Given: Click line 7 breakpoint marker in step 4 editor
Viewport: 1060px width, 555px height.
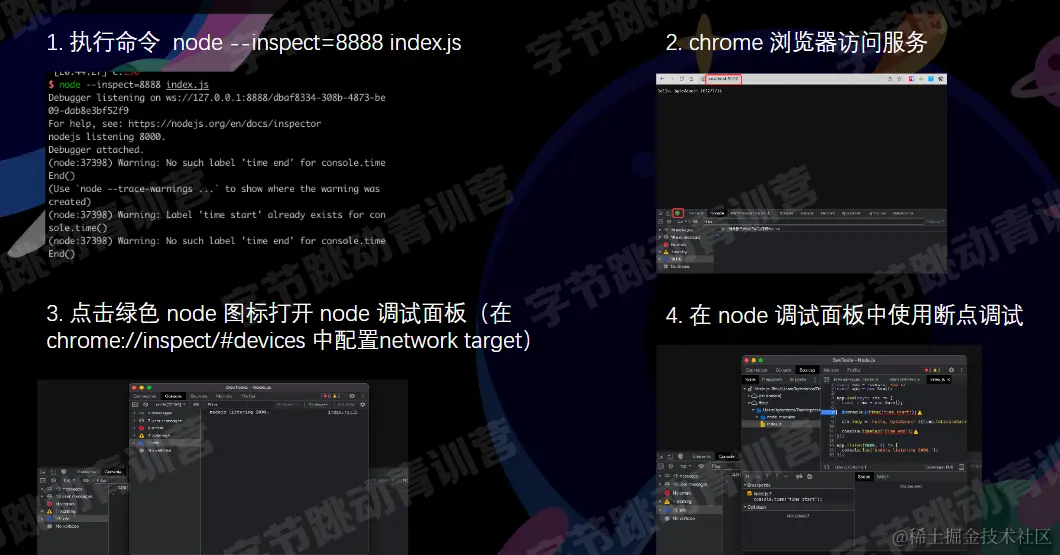Looking at the screenshot, I should click(828, 412).
